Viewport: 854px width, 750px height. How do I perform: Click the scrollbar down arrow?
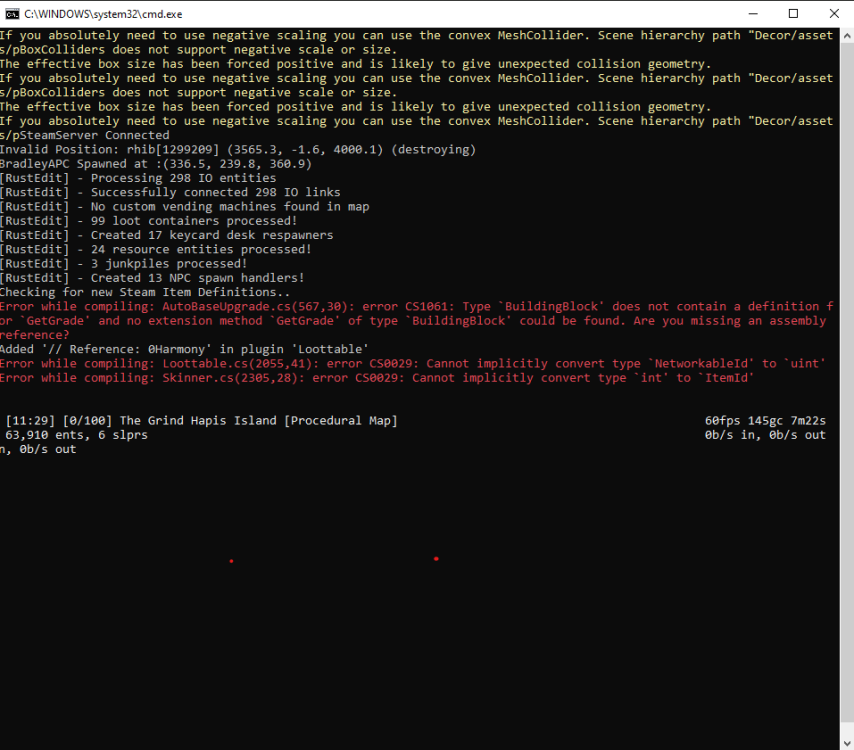click(x=845, y=741)
